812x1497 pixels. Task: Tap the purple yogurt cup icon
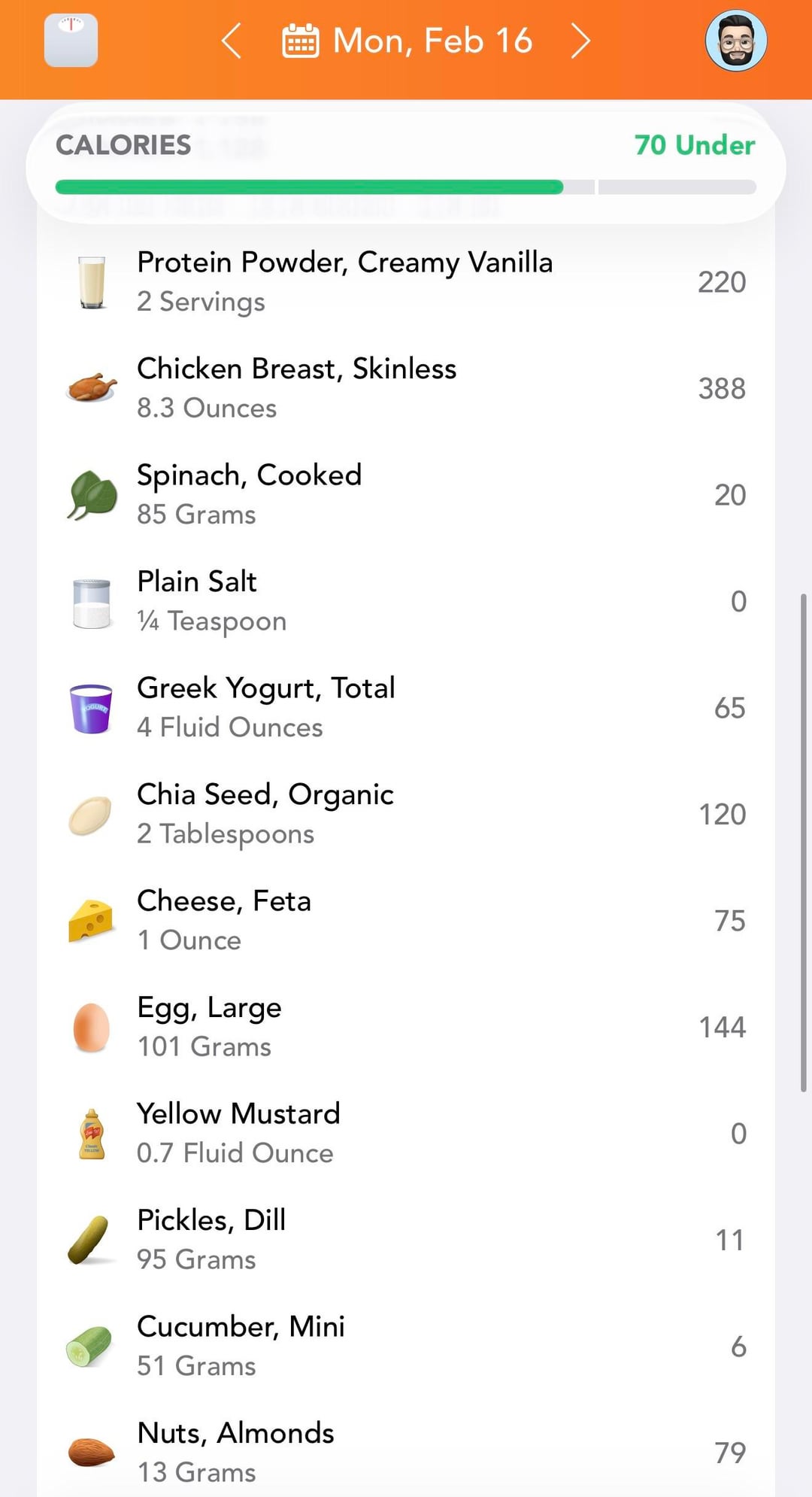pyautogui.click(x=92, y=708)
